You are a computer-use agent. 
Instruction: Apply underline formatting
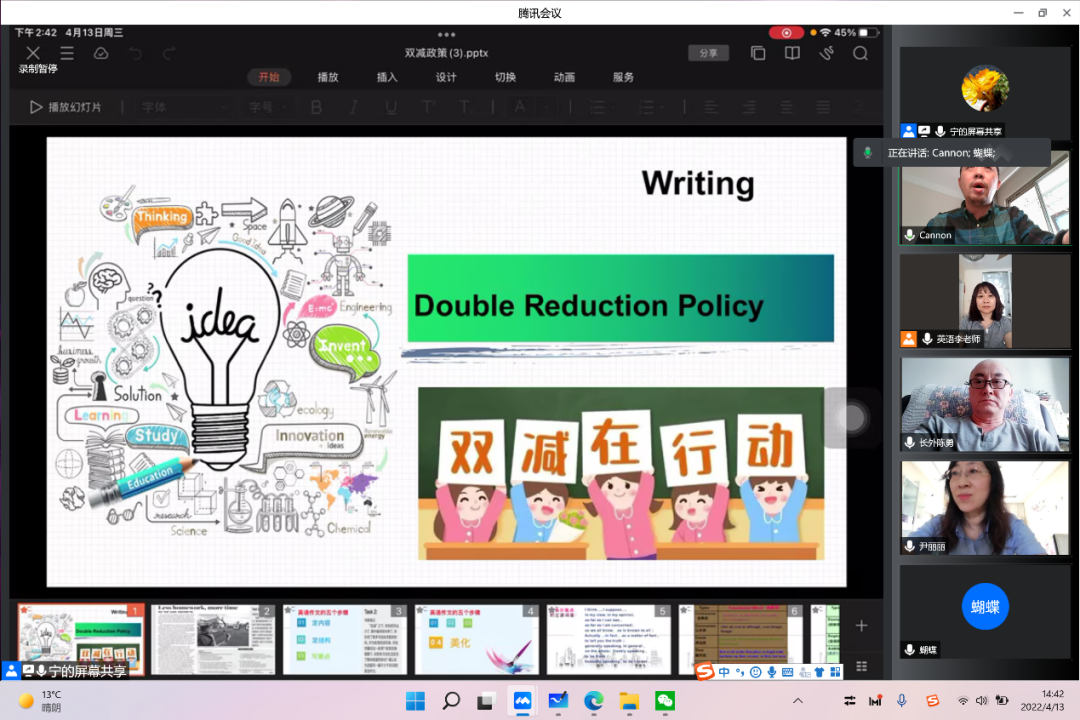(x=391, y=107)
